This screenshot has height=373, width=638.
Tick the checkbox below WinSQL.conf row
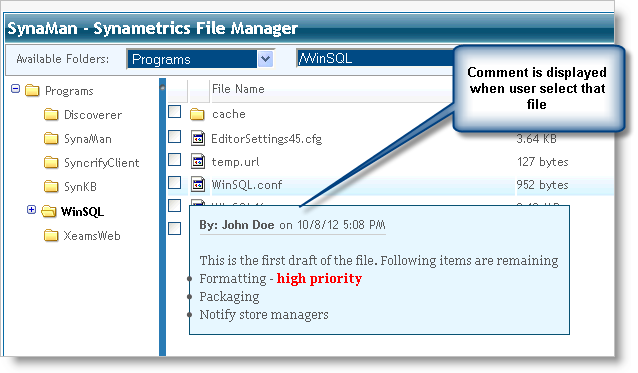coord(175,205)
